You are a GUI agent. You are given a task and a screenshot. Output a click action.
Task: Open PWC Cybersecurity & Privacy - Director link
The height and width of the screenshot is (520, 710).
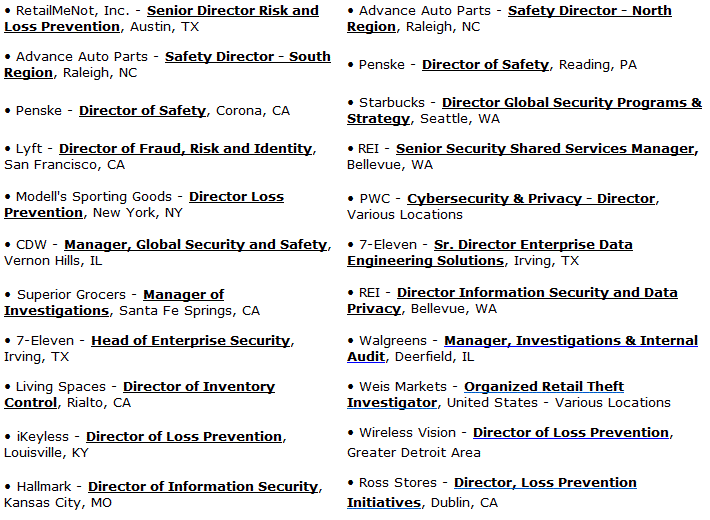point(531,198)
